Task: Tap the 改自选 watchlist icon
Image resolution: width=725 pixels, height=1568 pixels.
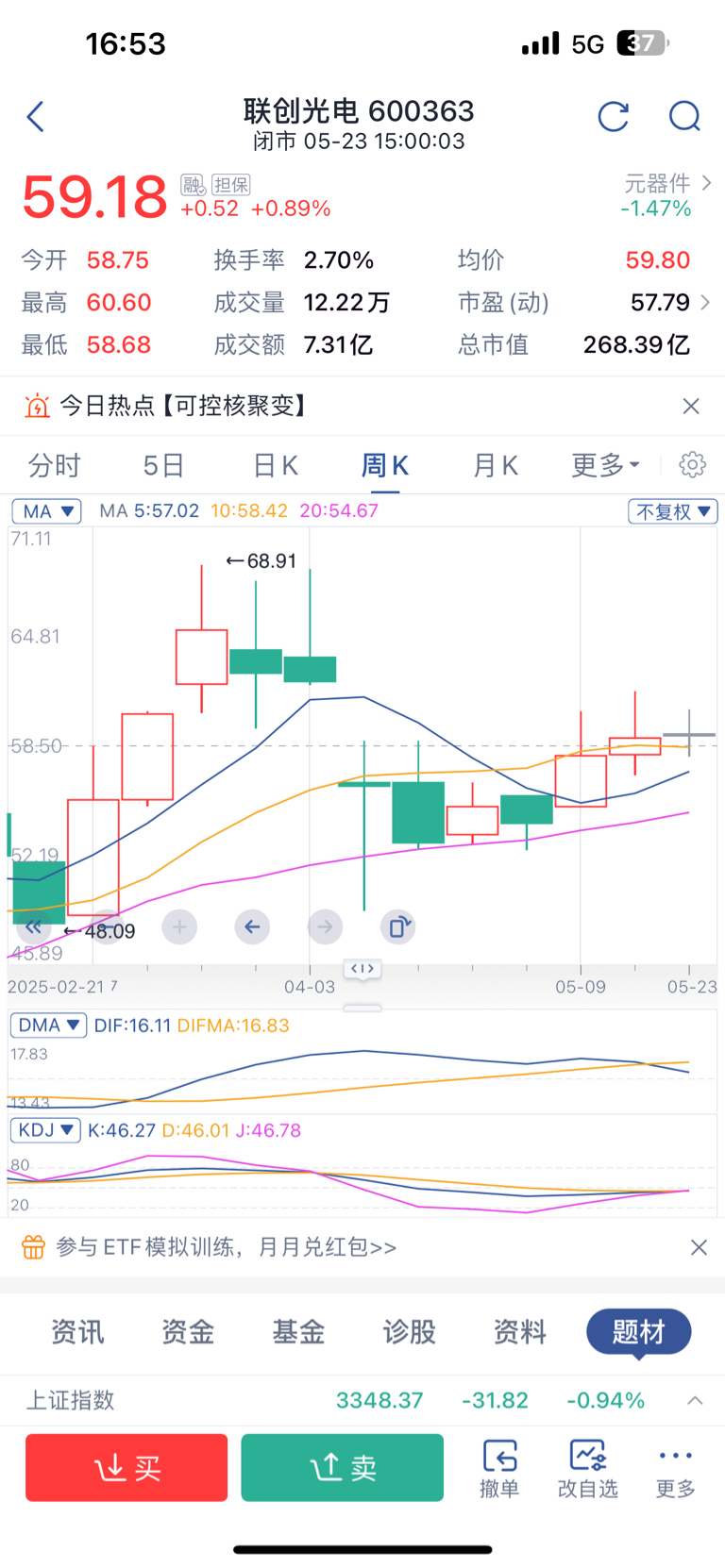Action: (x=587, y=1468)
